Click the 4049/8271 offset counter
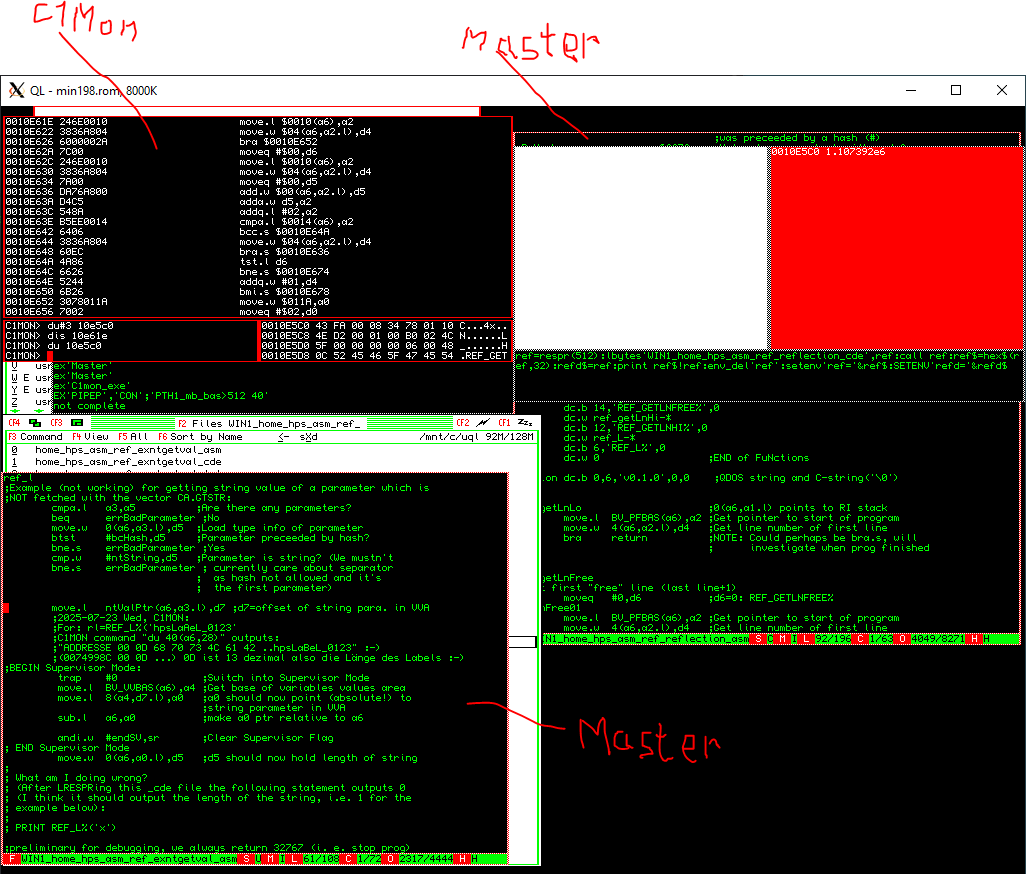Viewport: 1026px width, 874px height. coord(938,638)
